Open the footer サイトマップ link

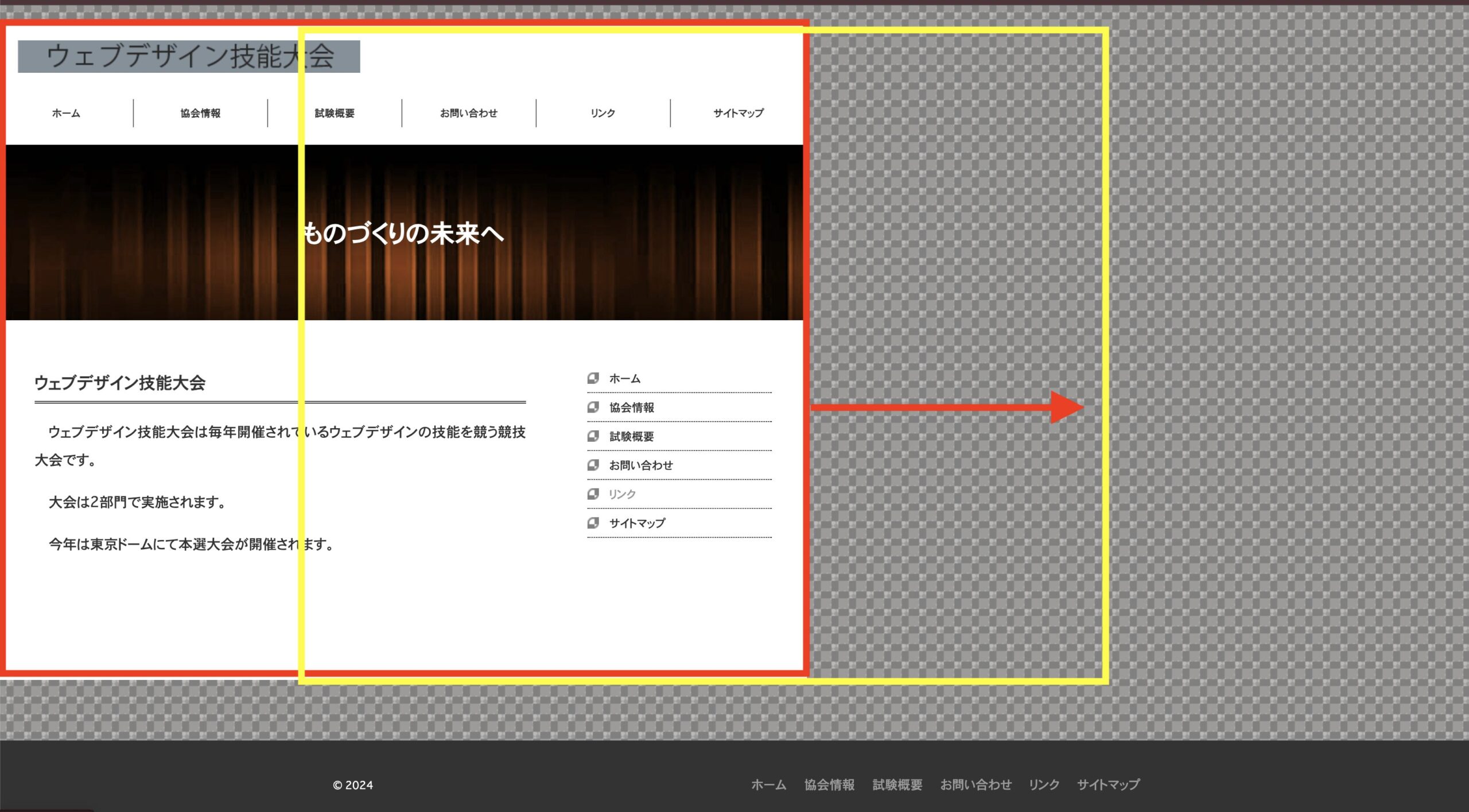point(1108,784)
